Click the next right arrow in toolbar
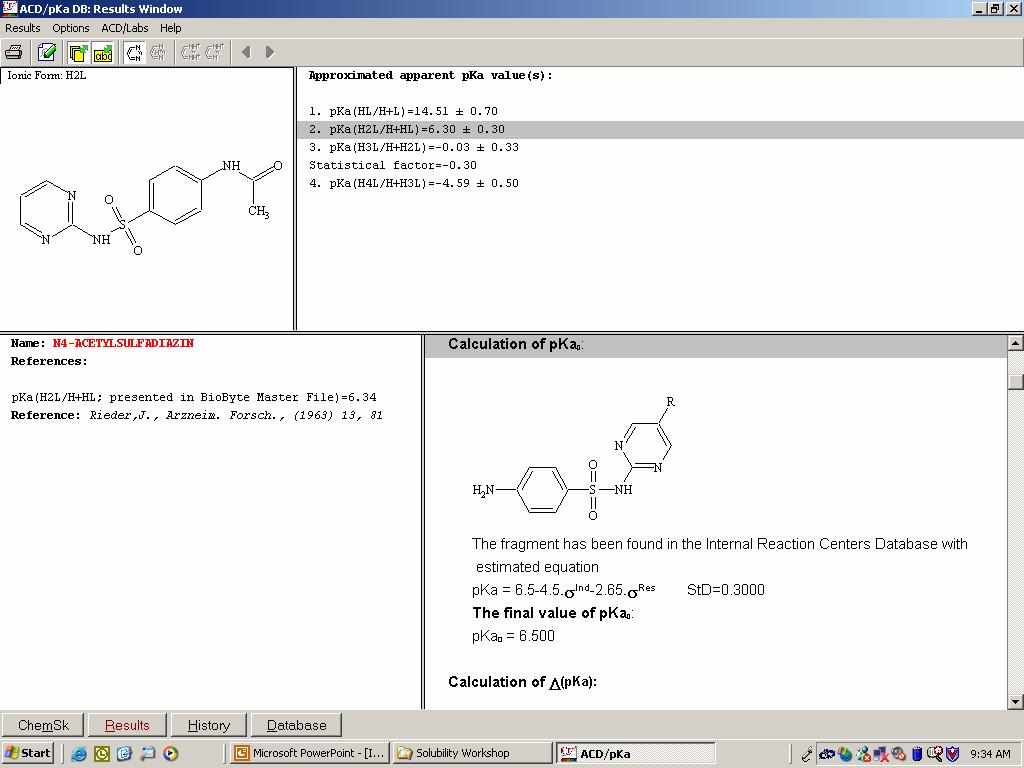The height and width of the screenshot is (768, 1024). [270, 52]
